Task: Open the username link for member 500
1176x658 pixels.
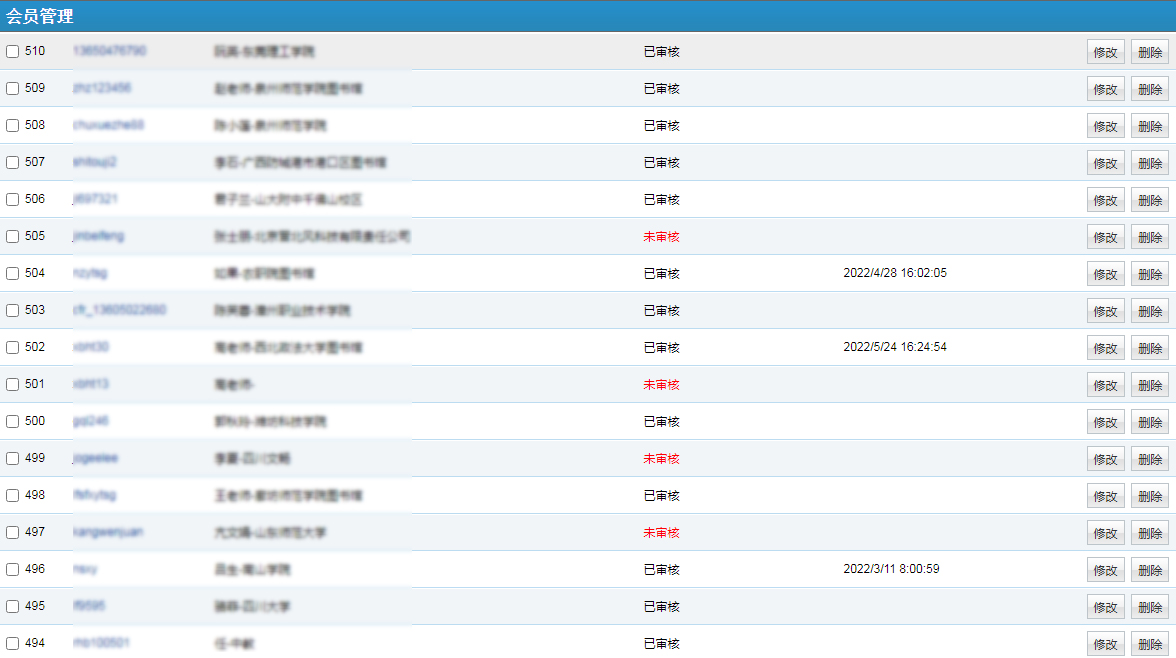Action: tap(90, 421)
